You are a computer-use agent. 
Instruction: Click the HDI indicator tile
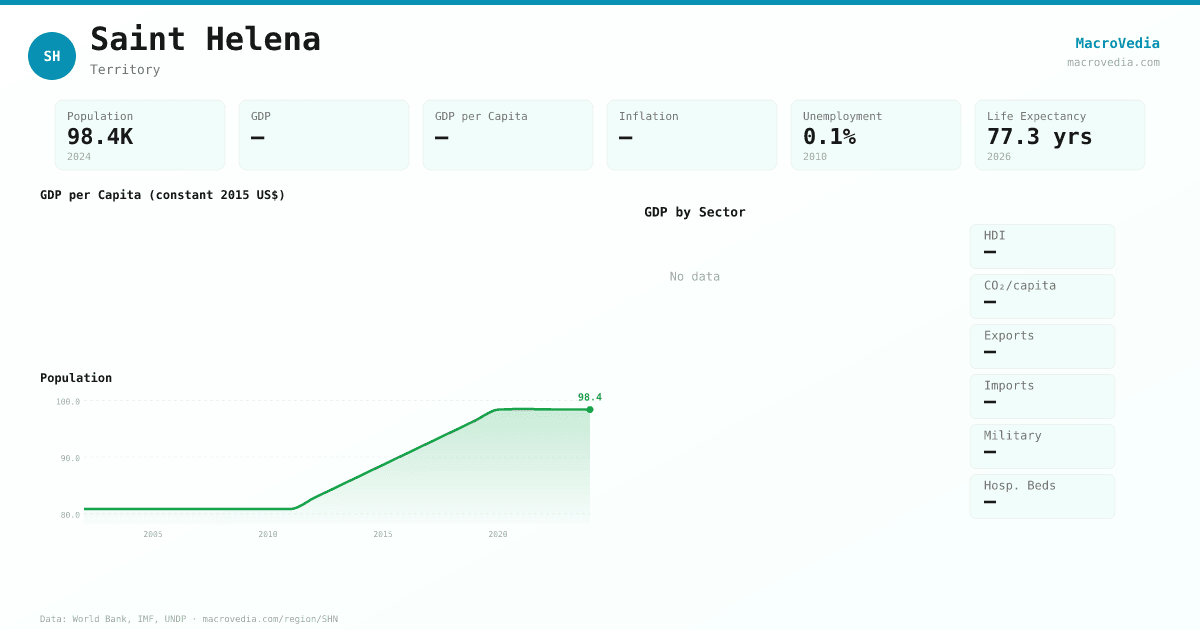pos(1042,246)
